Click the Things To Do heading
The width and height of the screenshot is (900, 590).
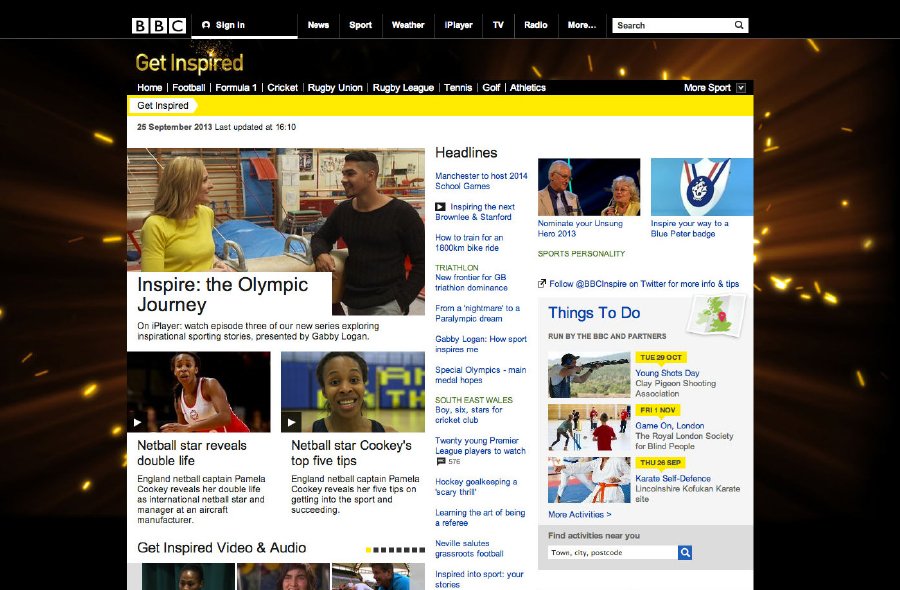(594, 313)
